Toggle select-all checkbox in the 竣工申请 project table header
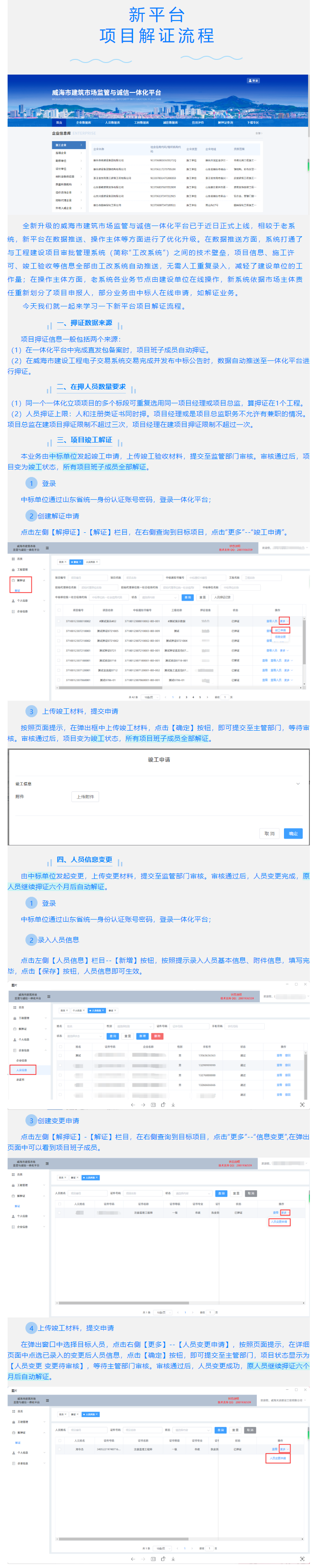Screen dimensions: 317x1568 point(59,610)
